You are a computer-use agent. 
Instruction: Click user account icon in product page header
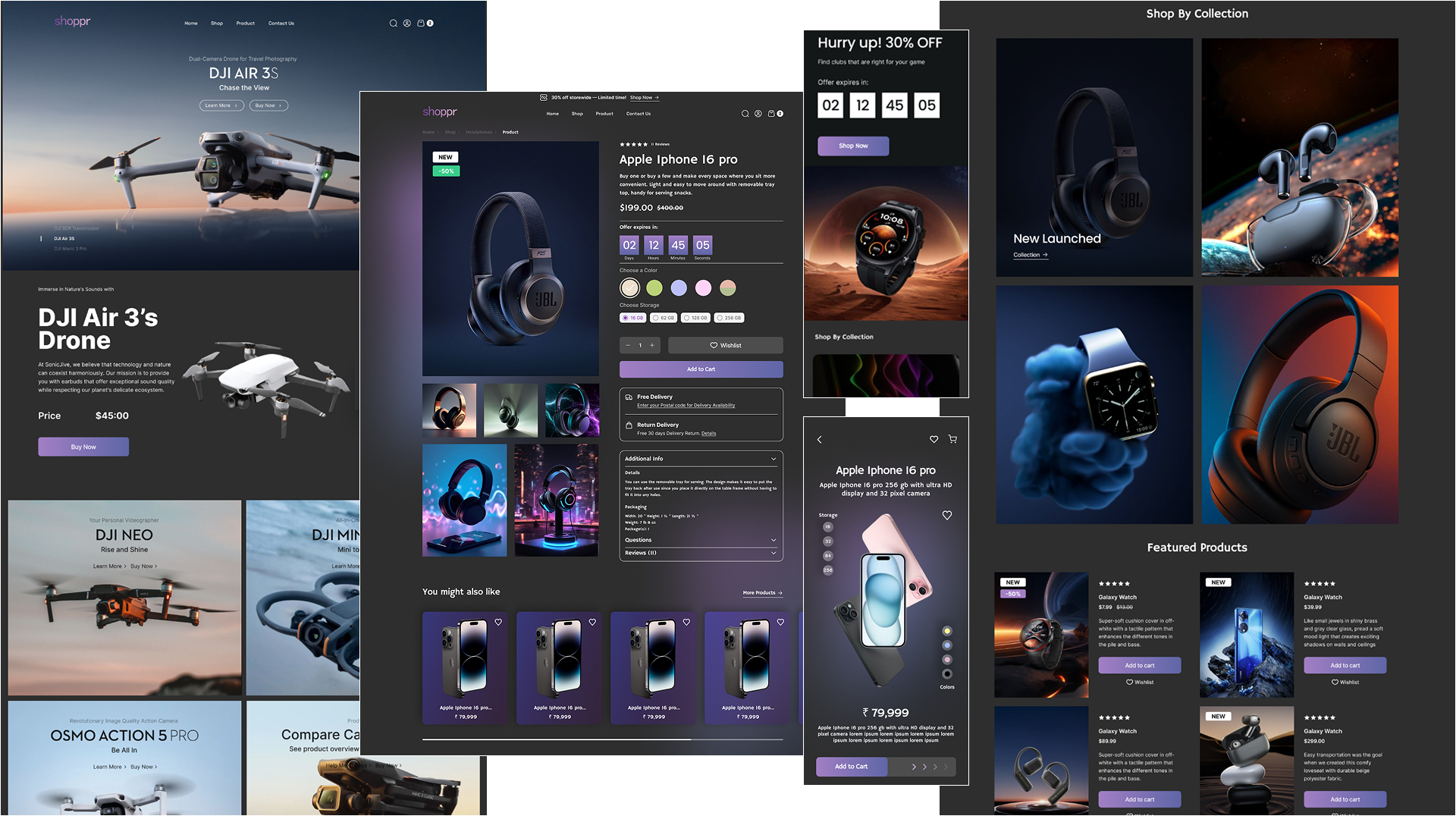[758, 114]
